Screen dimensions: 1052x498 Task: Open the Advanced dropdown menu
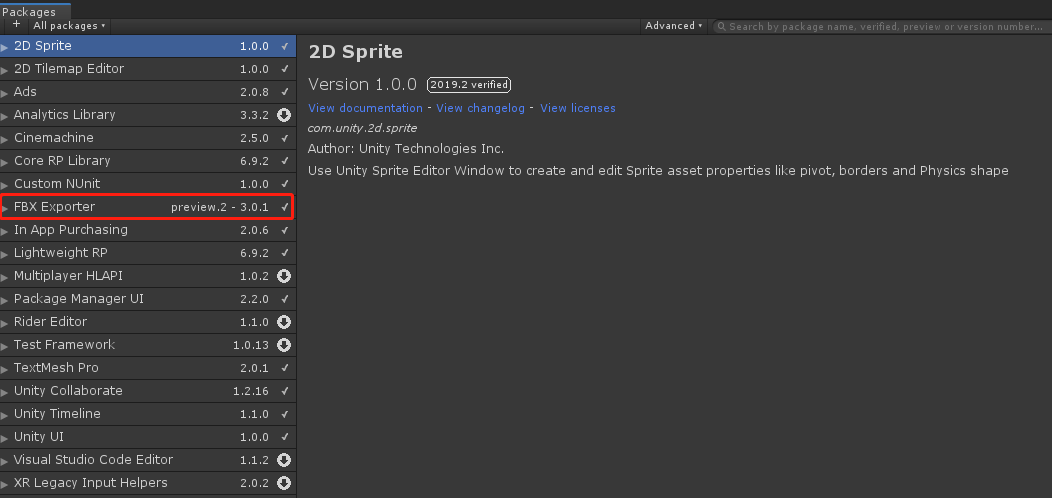[674, 26]
